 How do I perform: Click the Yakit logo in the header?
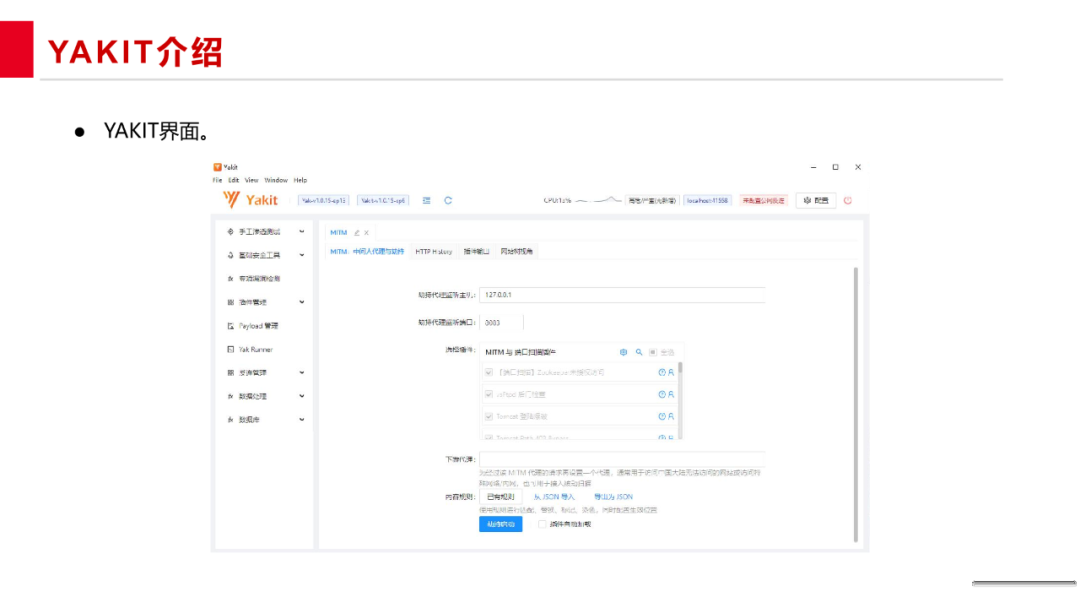click(x=250, y=200)
